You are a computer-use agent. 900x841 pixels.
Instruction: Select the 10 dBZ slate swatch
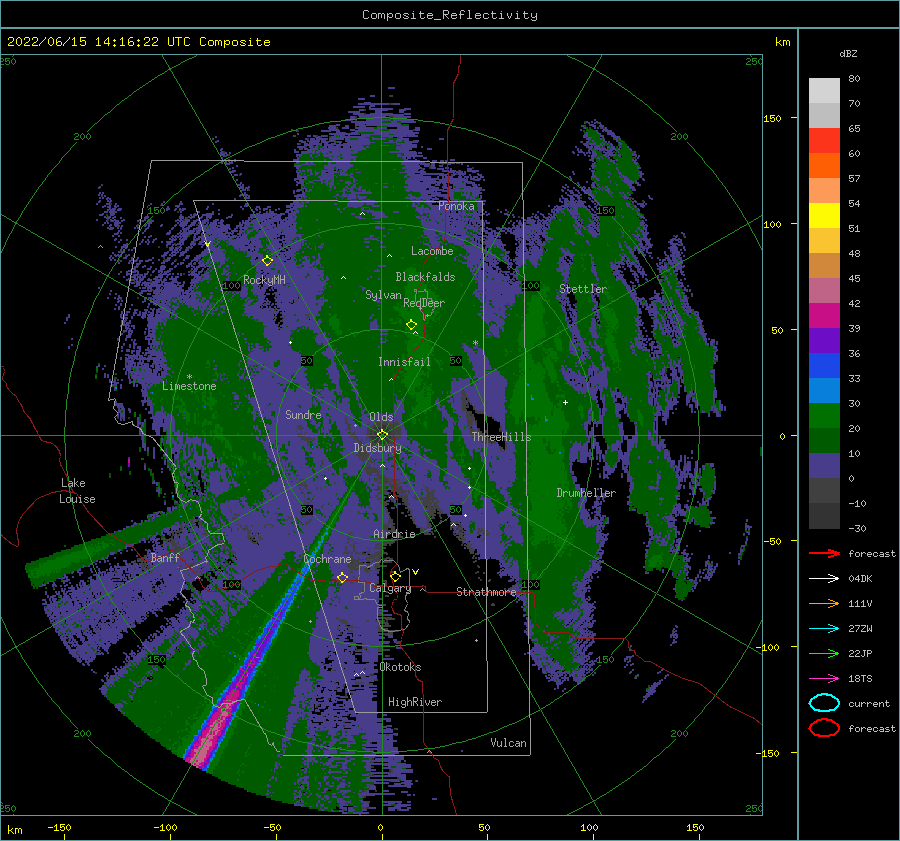tap(824, 466)
